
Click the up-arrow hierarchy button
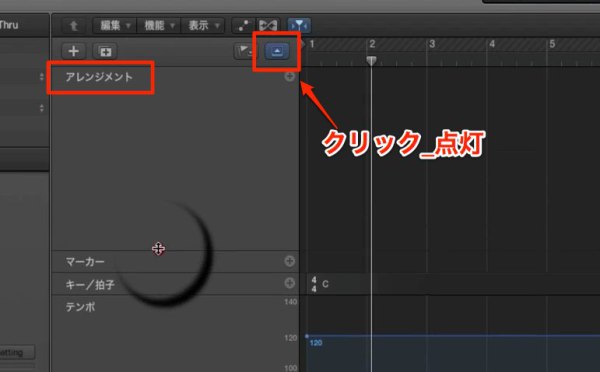[73, 26]
